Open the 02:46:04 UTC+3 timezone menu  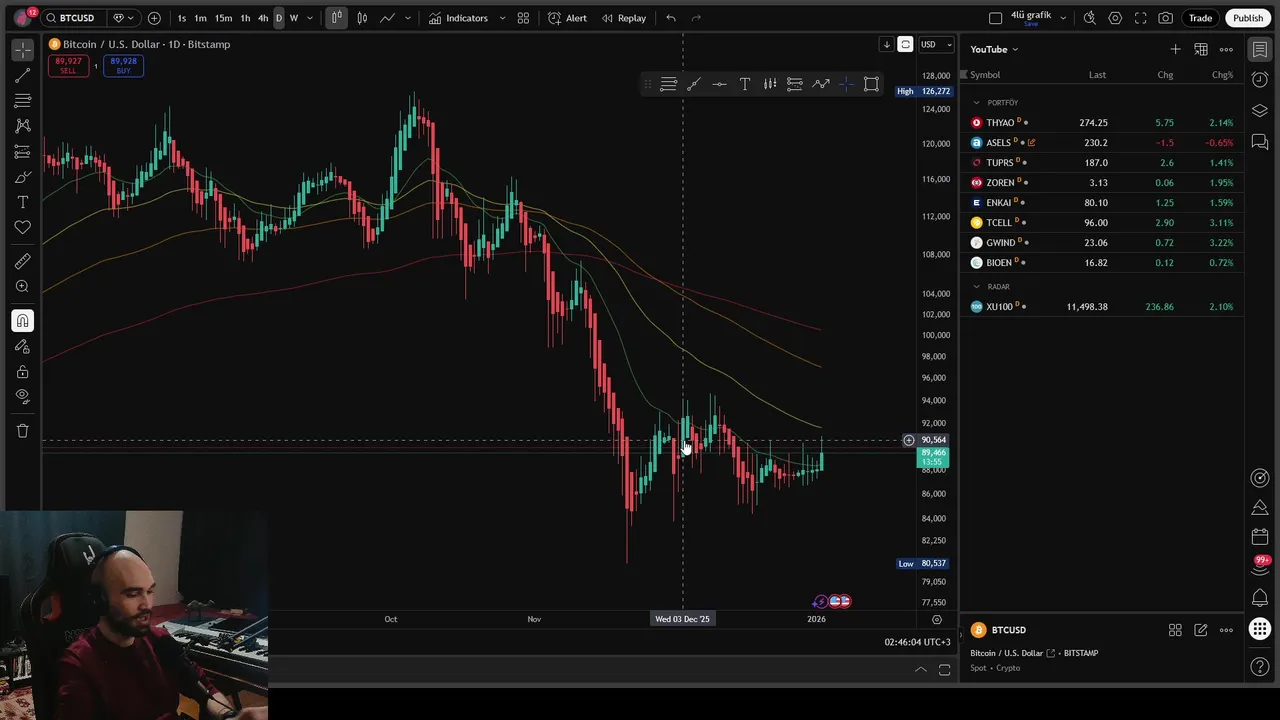pyautogui.click(x=917, y=642)
